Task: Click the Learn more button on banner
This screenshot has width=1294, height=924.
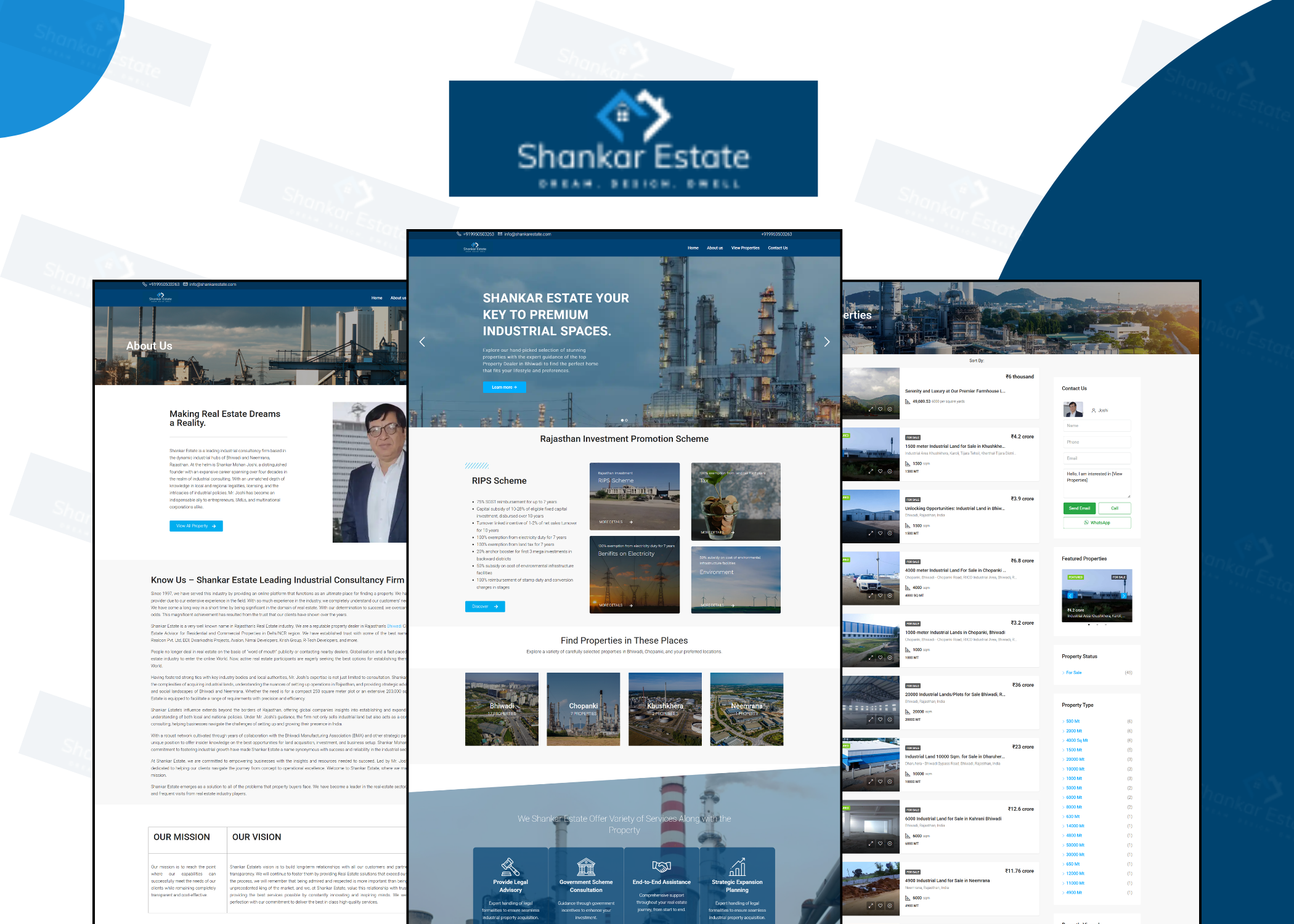Action: tap(504, 387)
